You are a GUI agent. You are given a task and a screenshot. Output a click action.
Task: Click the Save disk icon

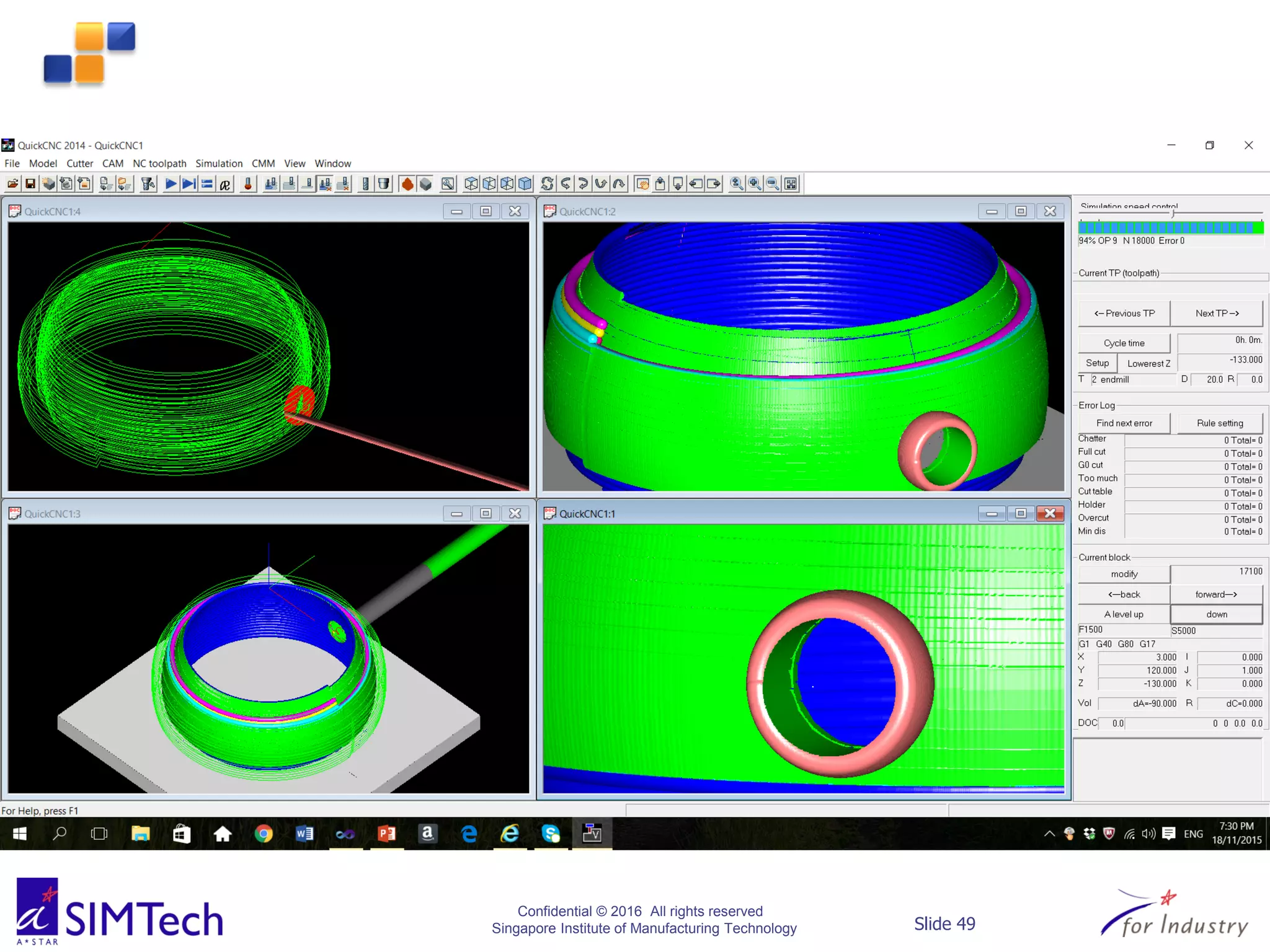tap(30, 184)
